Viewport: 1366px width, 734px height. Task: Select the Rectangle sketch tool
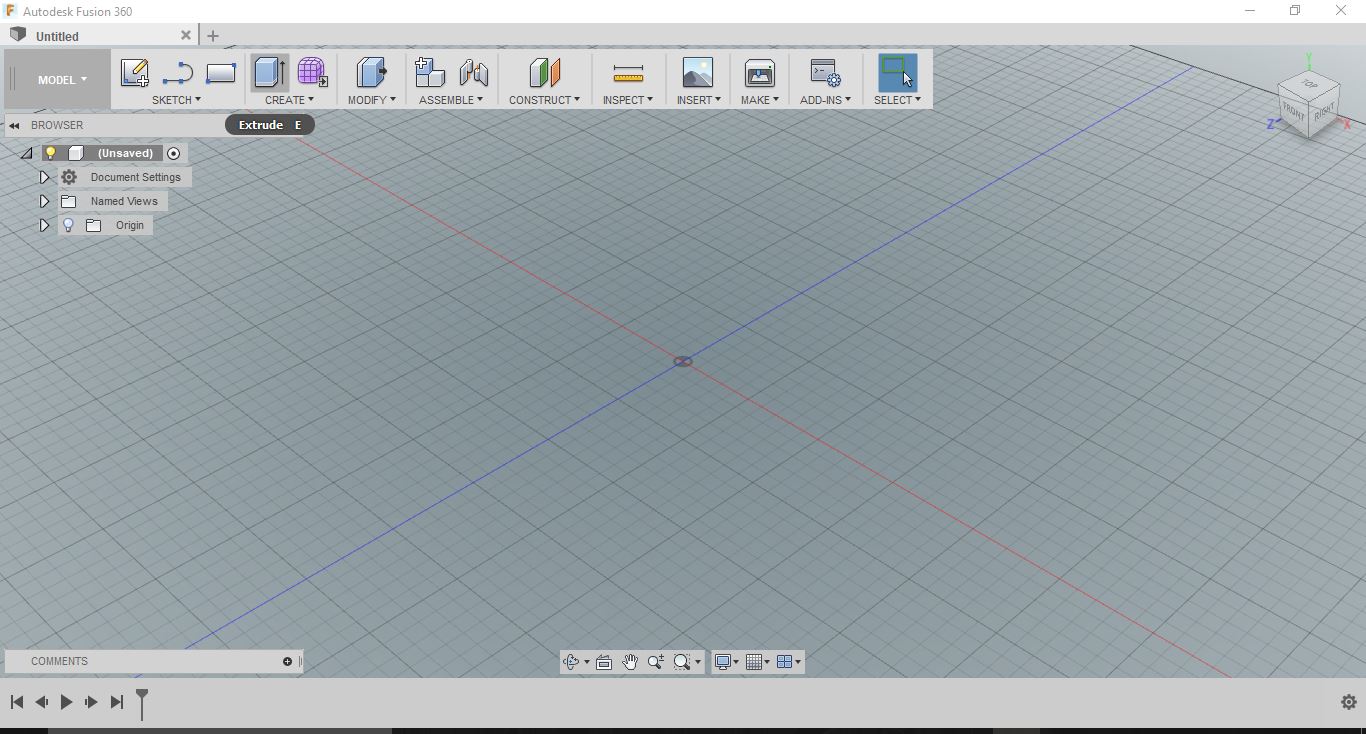click(220, 73)
